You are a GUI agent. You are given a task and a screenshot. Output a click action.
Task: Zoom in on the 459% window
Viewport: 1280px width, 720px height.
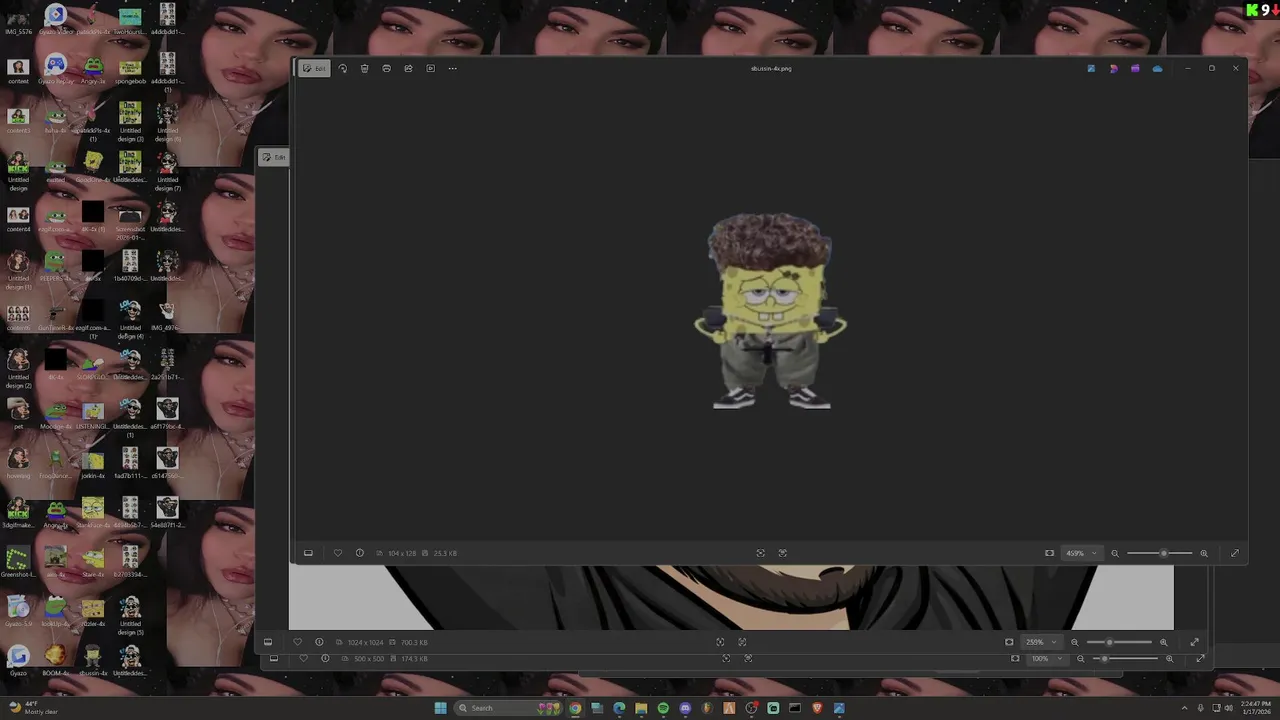tap(1204, 553)
